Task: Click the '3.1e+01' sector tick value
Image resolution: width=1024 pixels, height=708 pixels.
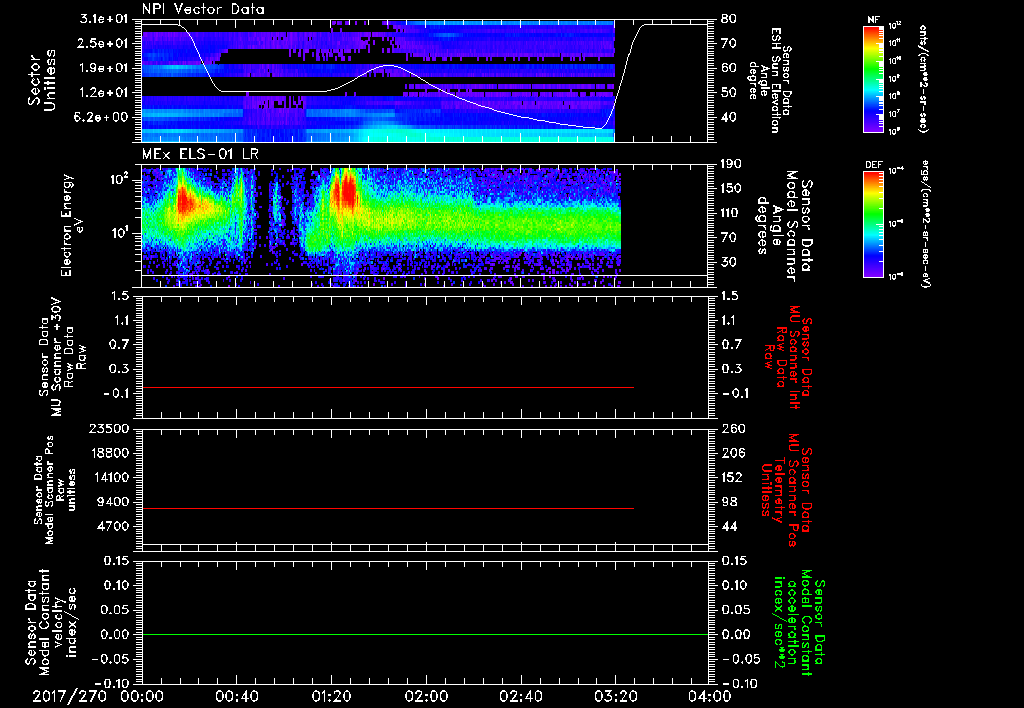Action: (x=104, y=19)
